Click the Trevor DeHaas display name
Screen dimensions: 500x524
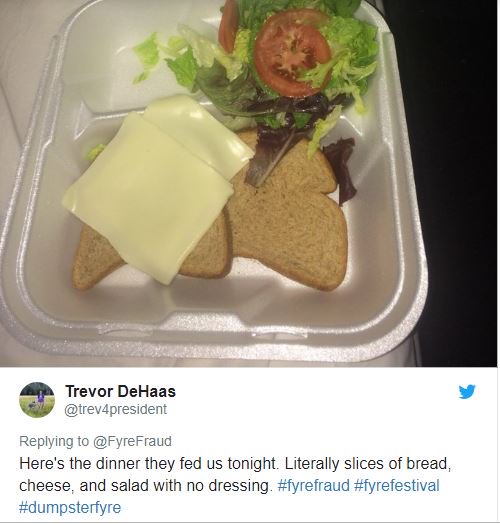coord(120,391)
